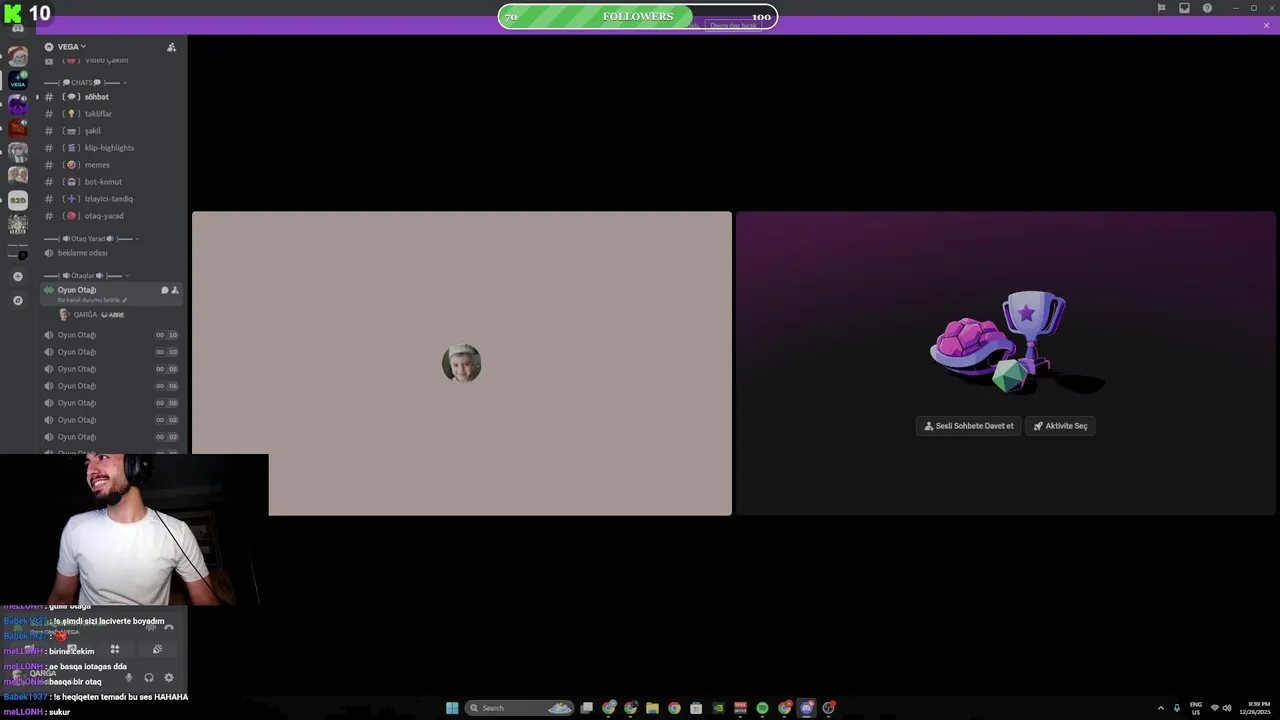Click the avatar in the voice call tile
This screenshot has width=1280, height=720.
pos(461,363)
